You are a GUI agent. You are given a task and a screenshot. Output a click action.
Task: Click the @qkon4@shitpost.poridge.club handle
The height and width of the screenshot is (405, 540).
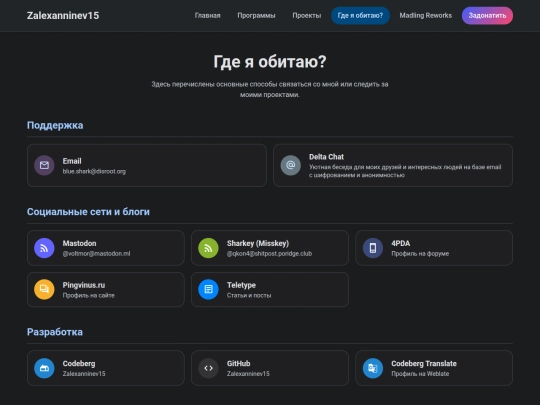(x=269, y=253)
